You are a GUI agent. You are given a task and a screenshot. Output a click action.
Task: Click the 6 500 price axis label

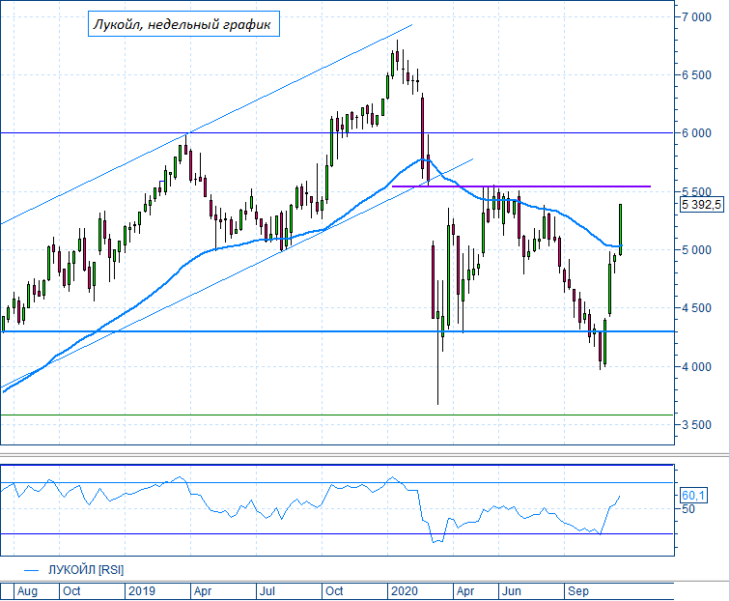tap(696, 75)
